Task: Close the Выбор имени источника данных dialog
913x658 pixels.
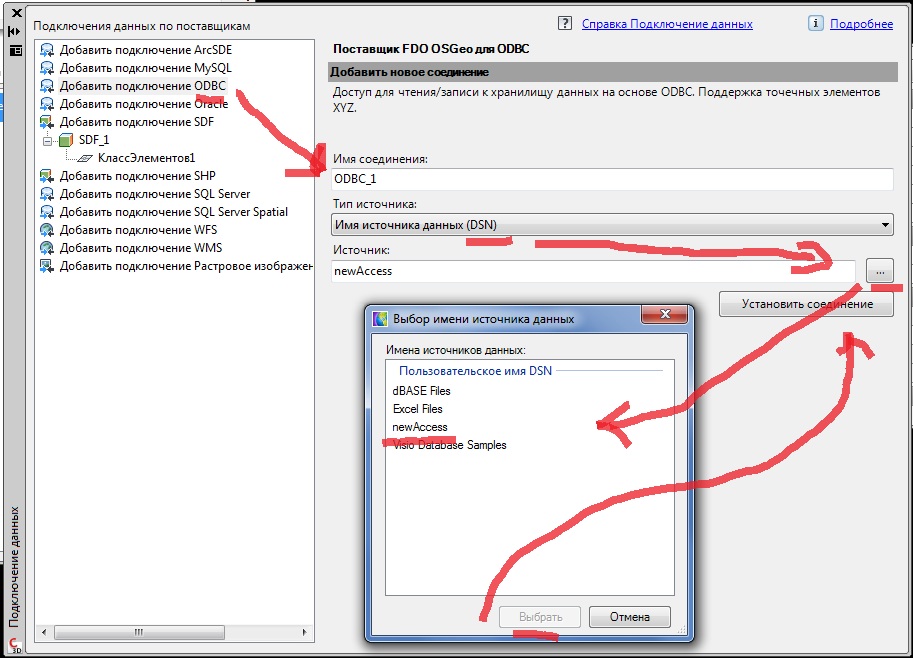Action: 665,314
